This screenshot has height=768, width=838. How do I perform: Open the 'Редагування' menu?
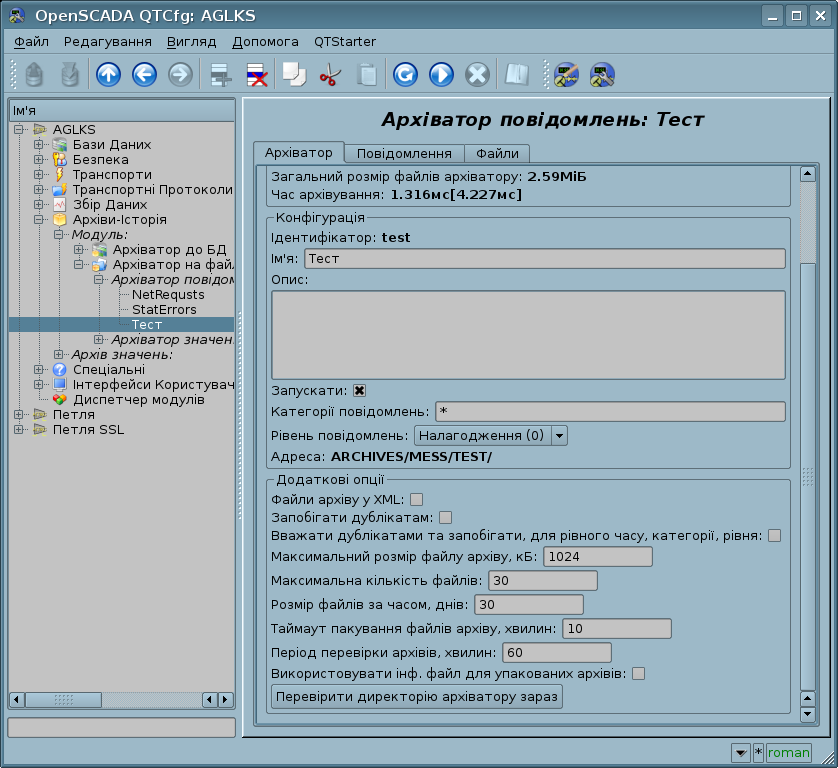(x=108, y=42)
